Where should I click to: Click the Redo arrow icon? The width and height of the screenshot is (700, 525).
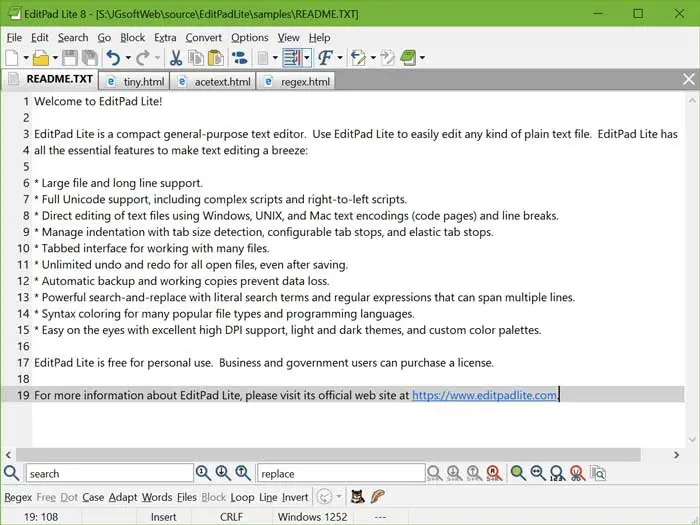(x=142, y=58)
